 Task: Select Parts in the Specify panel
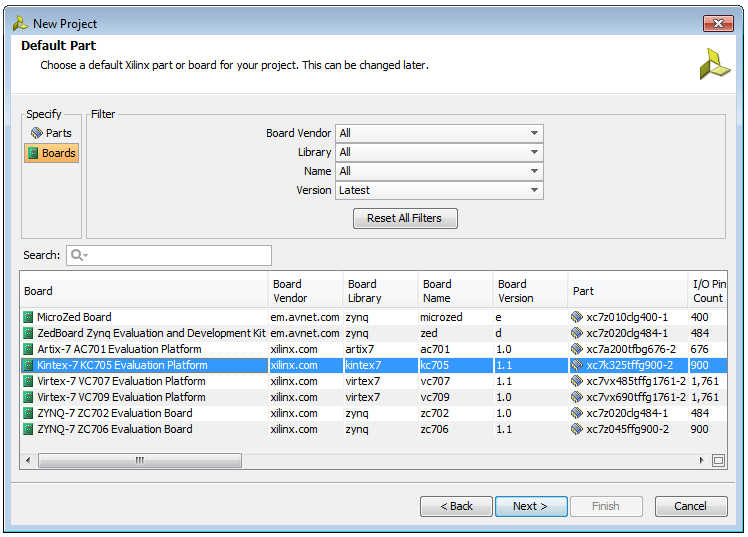52,133
